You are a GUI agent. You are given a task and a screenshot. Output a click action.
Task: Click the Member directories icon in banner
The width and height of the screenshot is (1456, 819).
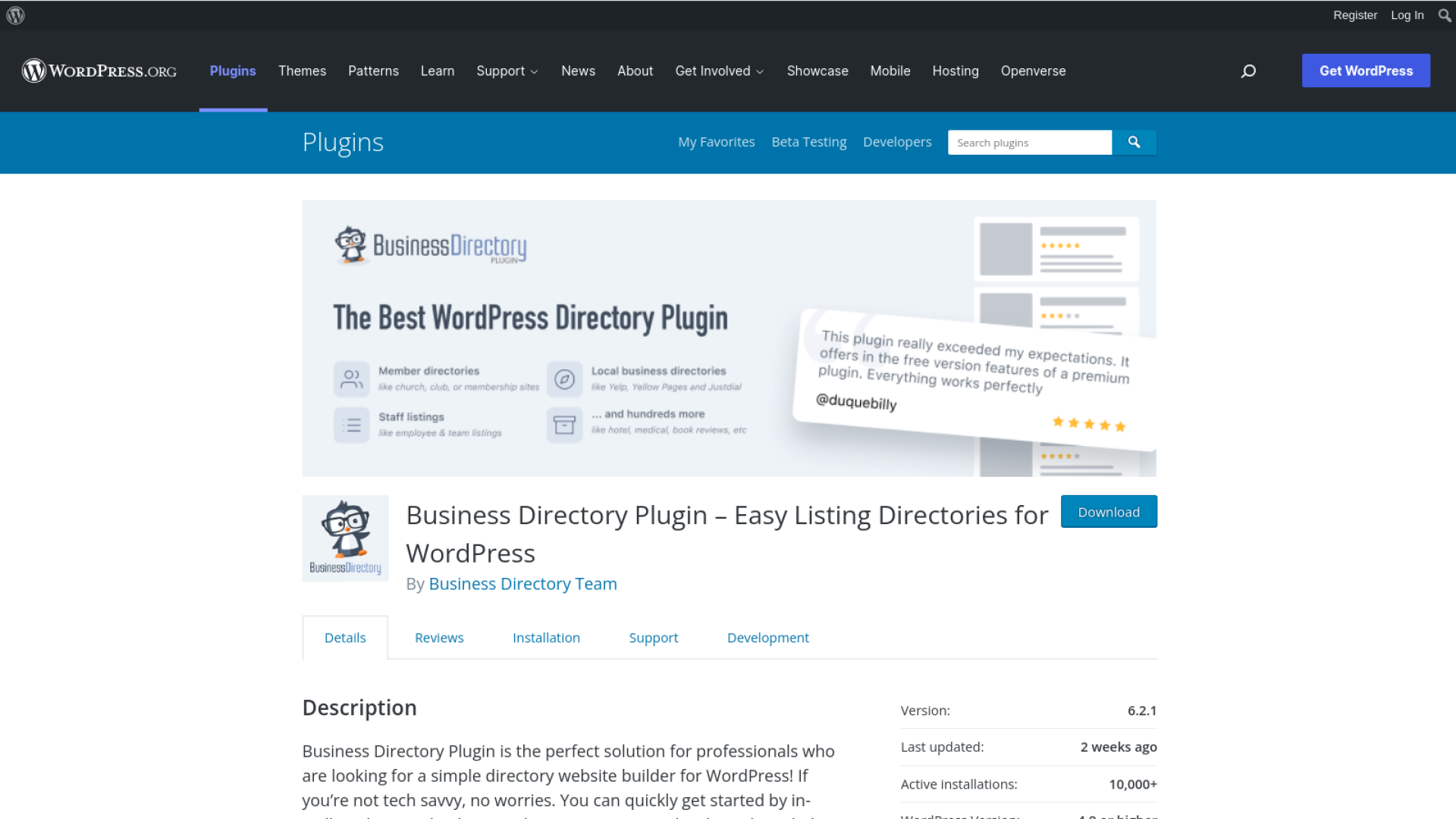(x=351, y=378)
